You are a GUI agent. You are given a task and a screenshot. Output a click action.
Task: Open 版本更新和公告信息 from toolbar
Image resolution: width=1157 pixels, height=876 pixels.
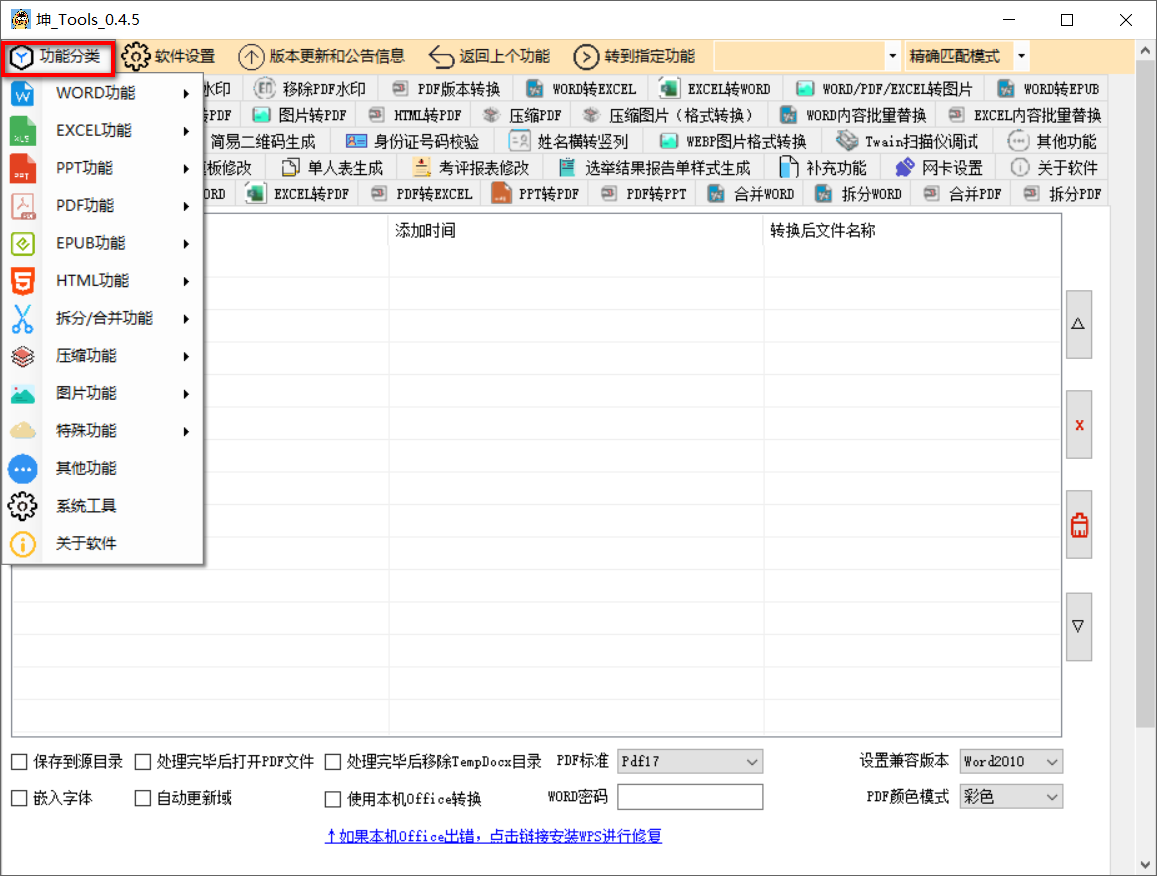(322, 56)
